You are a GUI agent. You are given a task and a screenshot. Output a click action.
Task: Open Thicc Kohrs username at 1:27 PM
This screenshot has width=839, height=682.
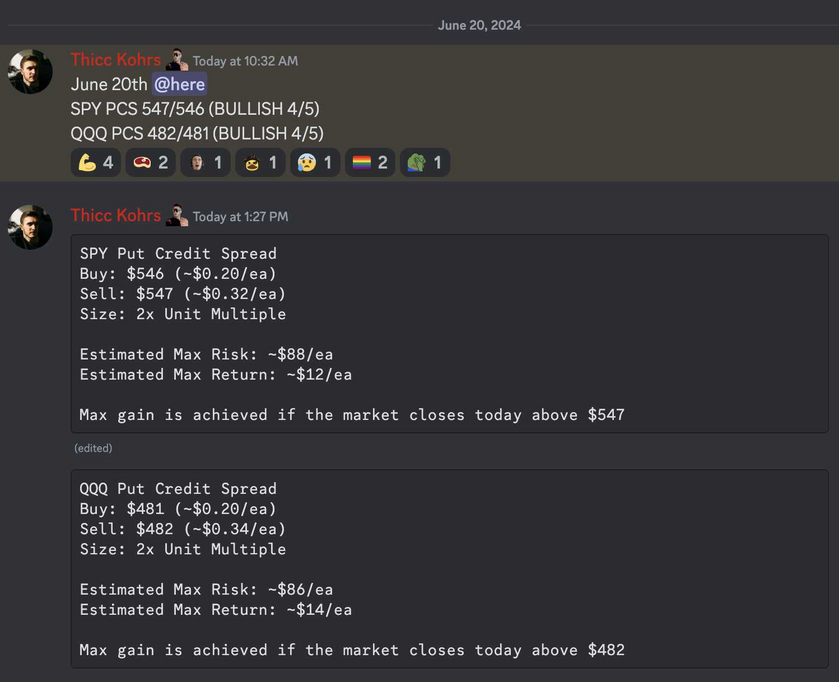[116, 216]
